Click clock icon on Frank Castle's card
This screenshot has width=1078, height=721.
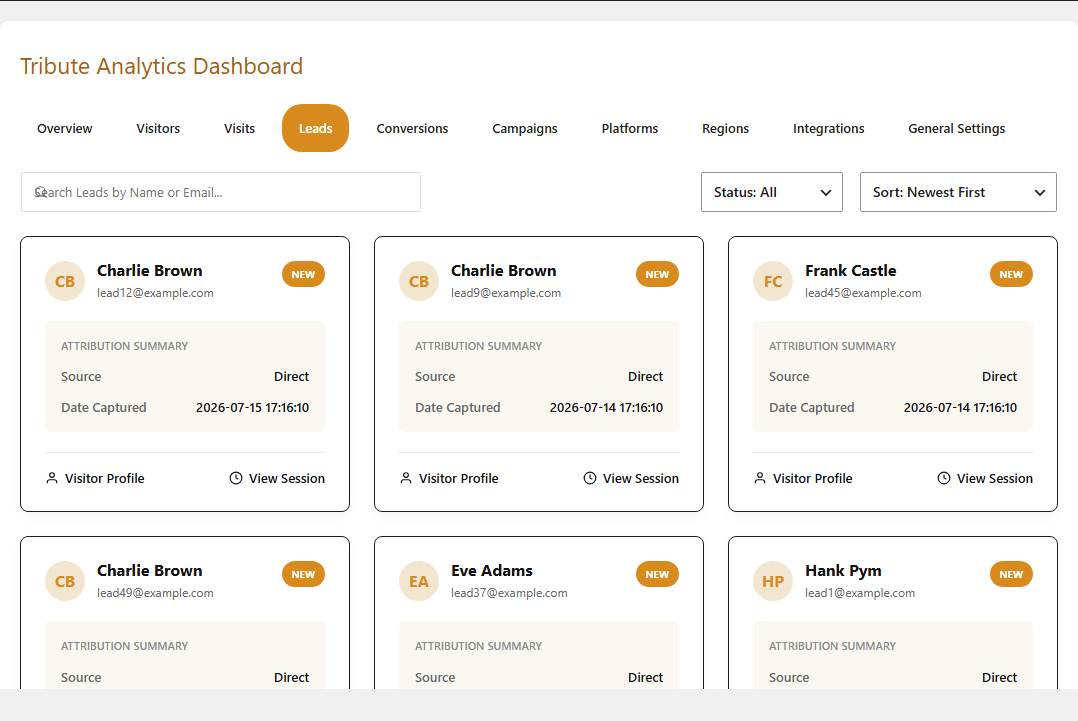click(944, 478)
